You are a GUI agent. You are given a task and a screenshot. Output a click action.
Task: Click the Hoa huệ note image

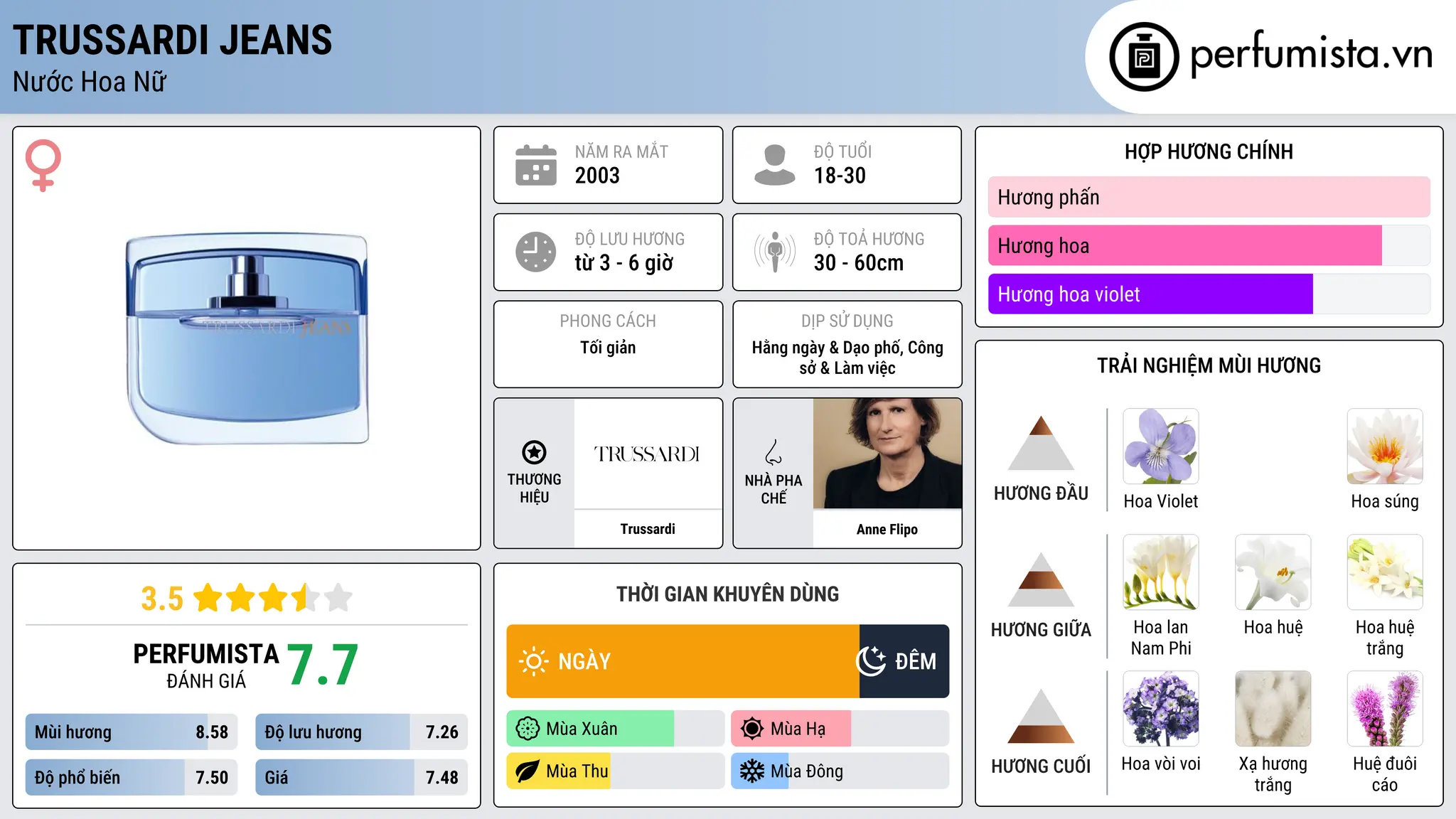tap(1273, 572)
